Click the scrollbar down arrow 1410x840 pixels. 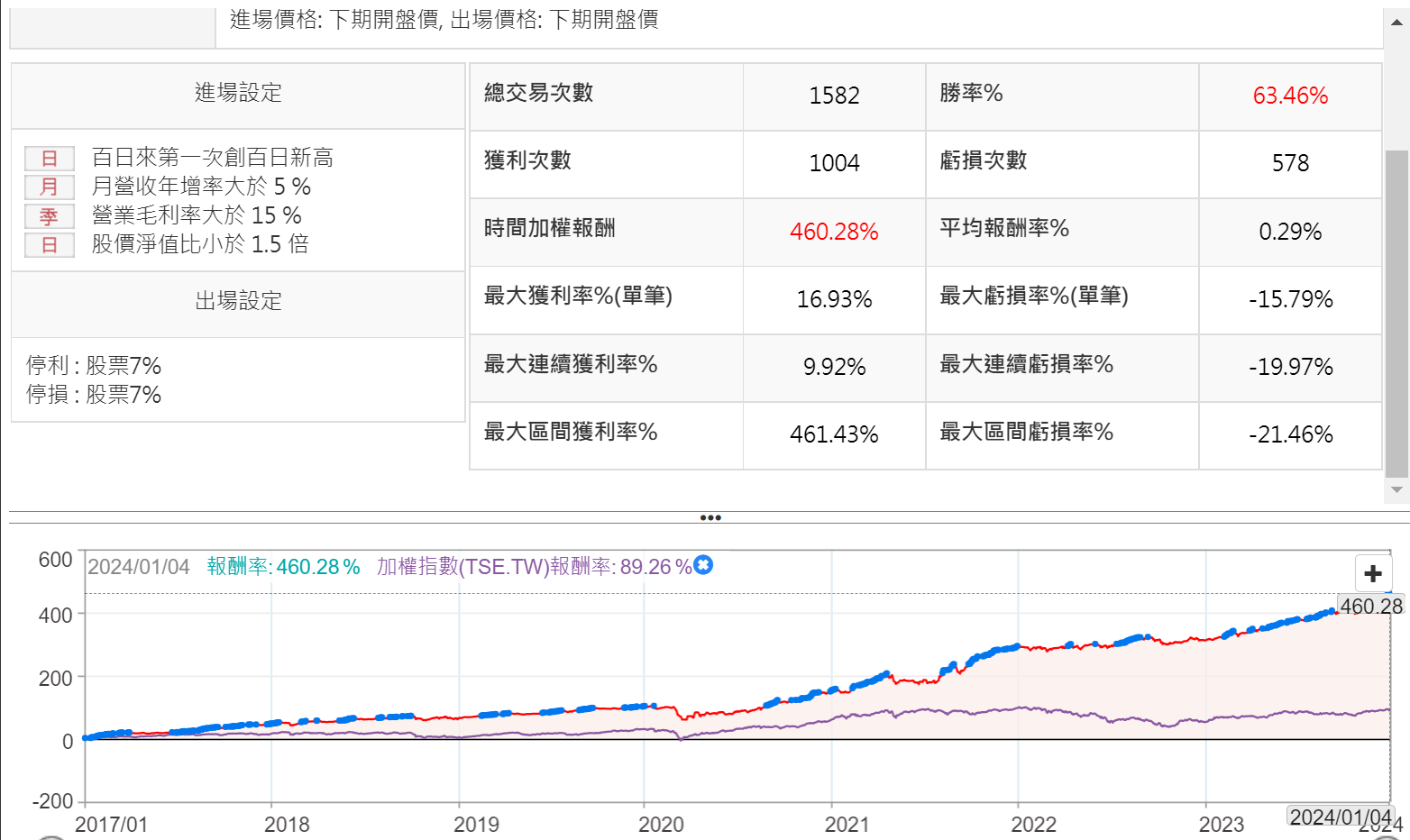[1396, 490]
